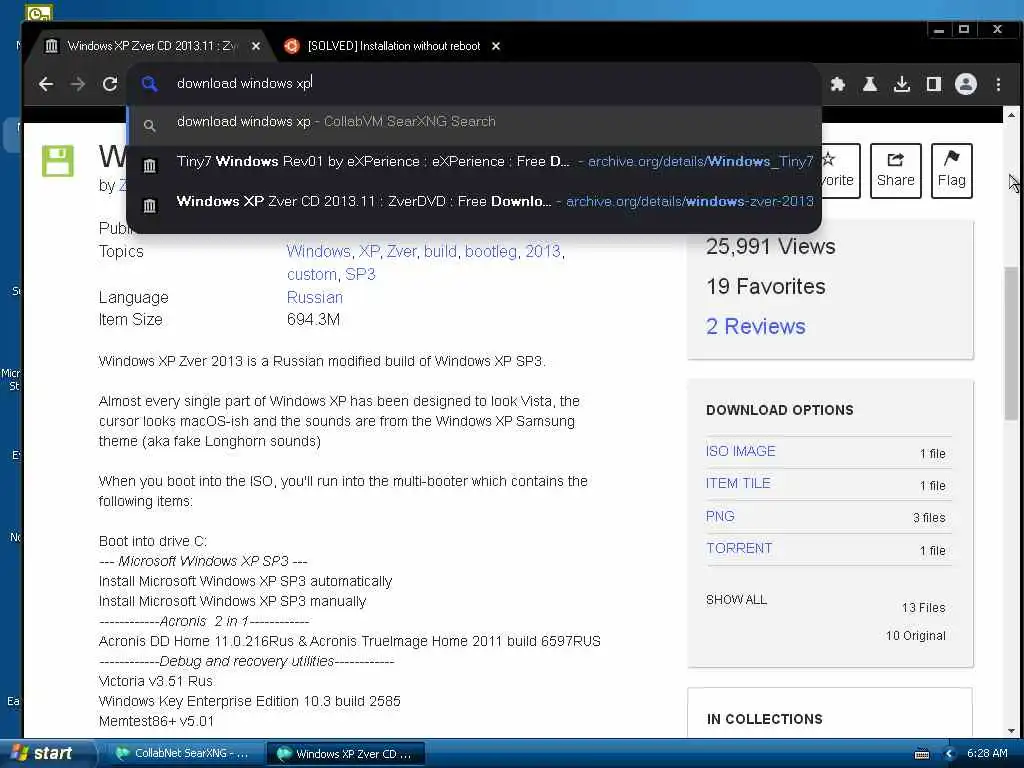
Task: Download the ISO IMAGE option
Action: tap(741, 451)
